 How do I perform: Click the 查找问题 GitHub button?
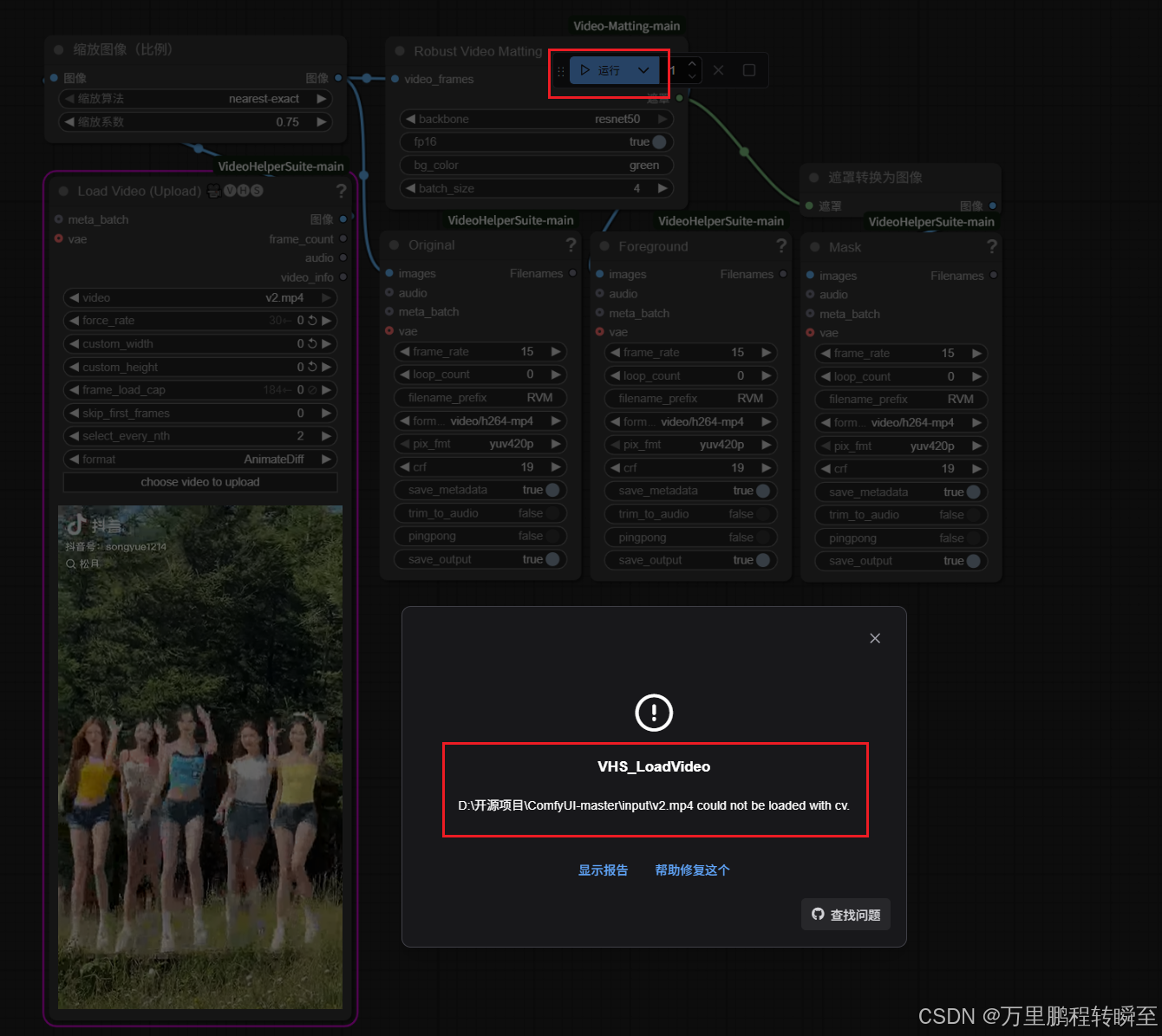(845, 915)
